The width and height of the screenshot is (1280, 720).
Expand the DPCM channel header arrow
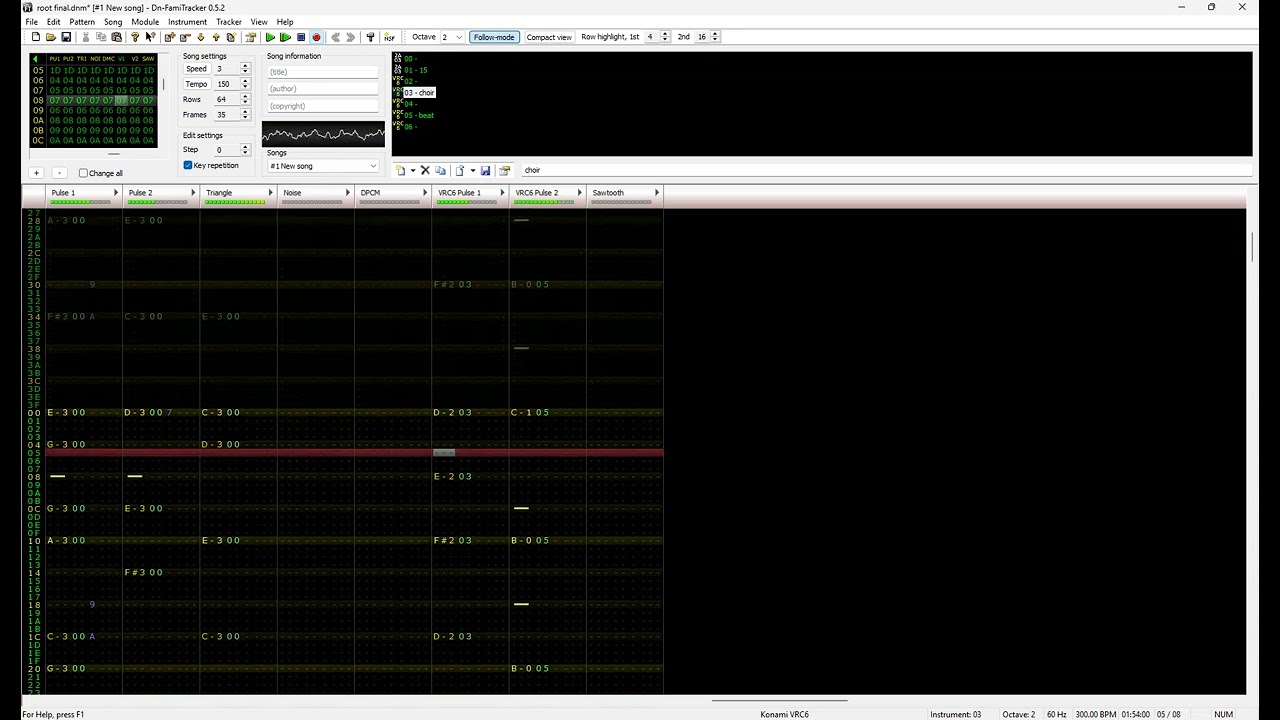(425, 193)
